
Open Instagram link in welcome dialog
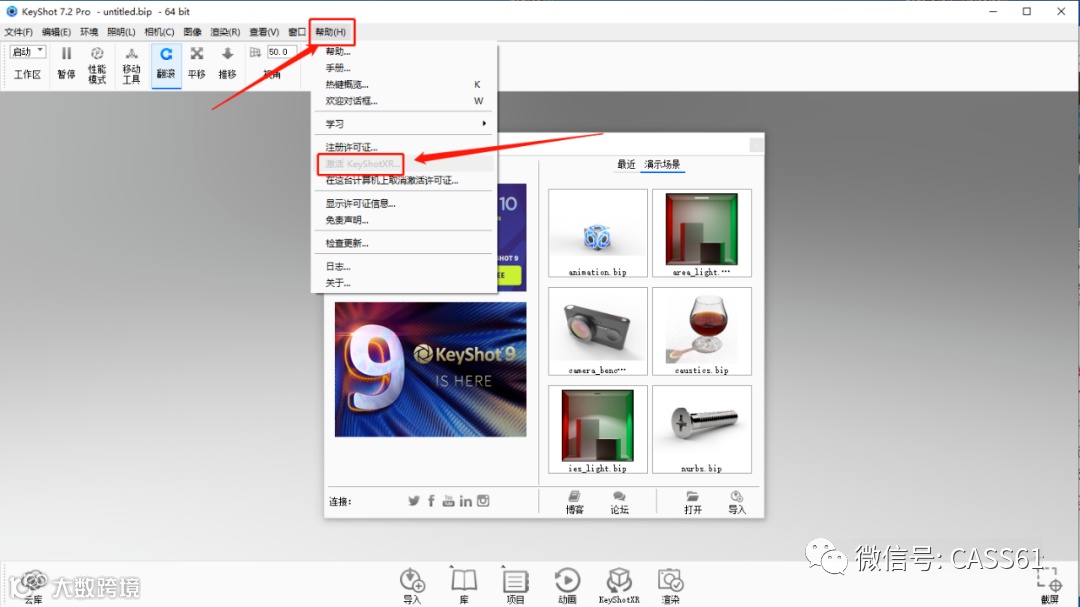pyautogui.click(x=483, y=501)
